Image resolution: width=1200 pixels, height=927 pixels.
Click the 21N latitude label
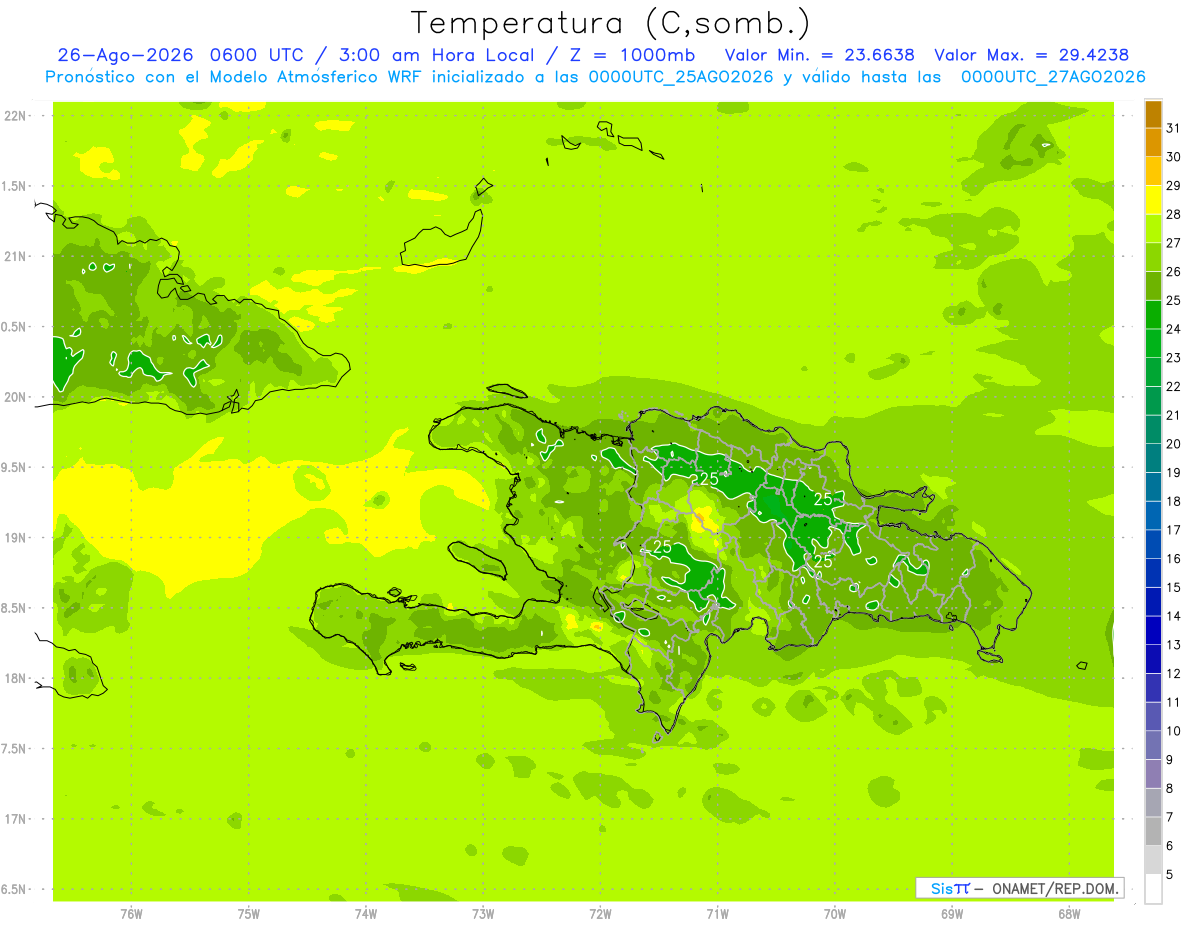(15, 257)
